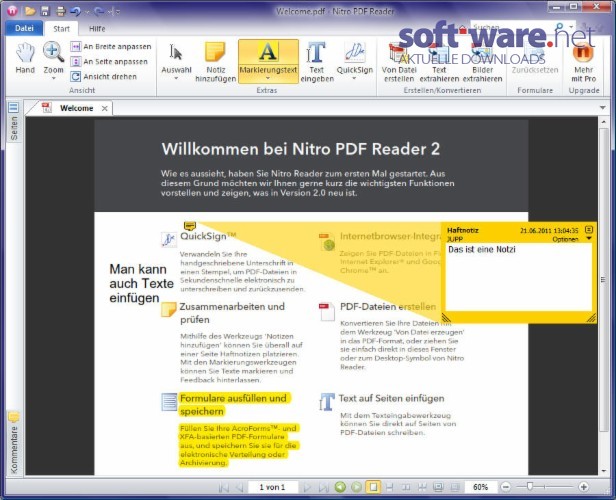Click the vertical scrollbar down arrow

604,471
